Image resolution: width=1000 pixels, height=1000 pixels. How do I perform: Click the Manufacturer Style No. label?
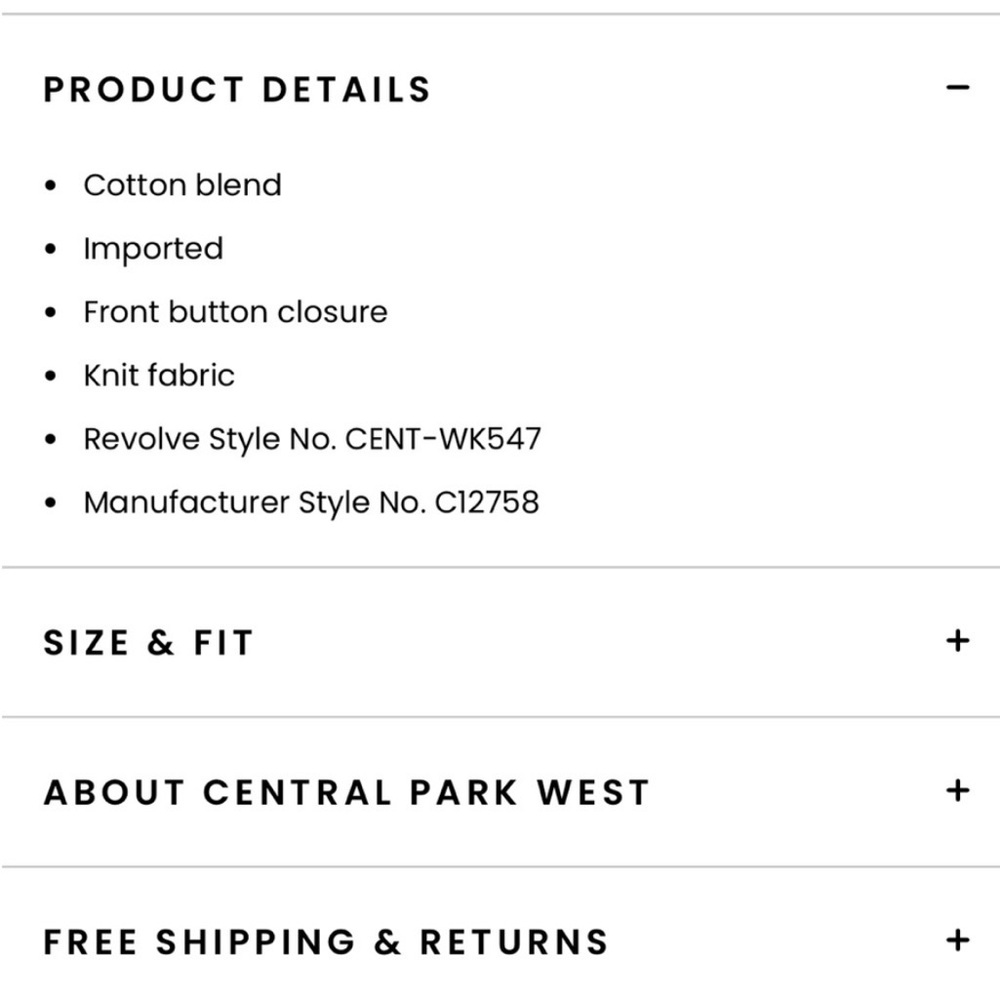coord(255,502)
